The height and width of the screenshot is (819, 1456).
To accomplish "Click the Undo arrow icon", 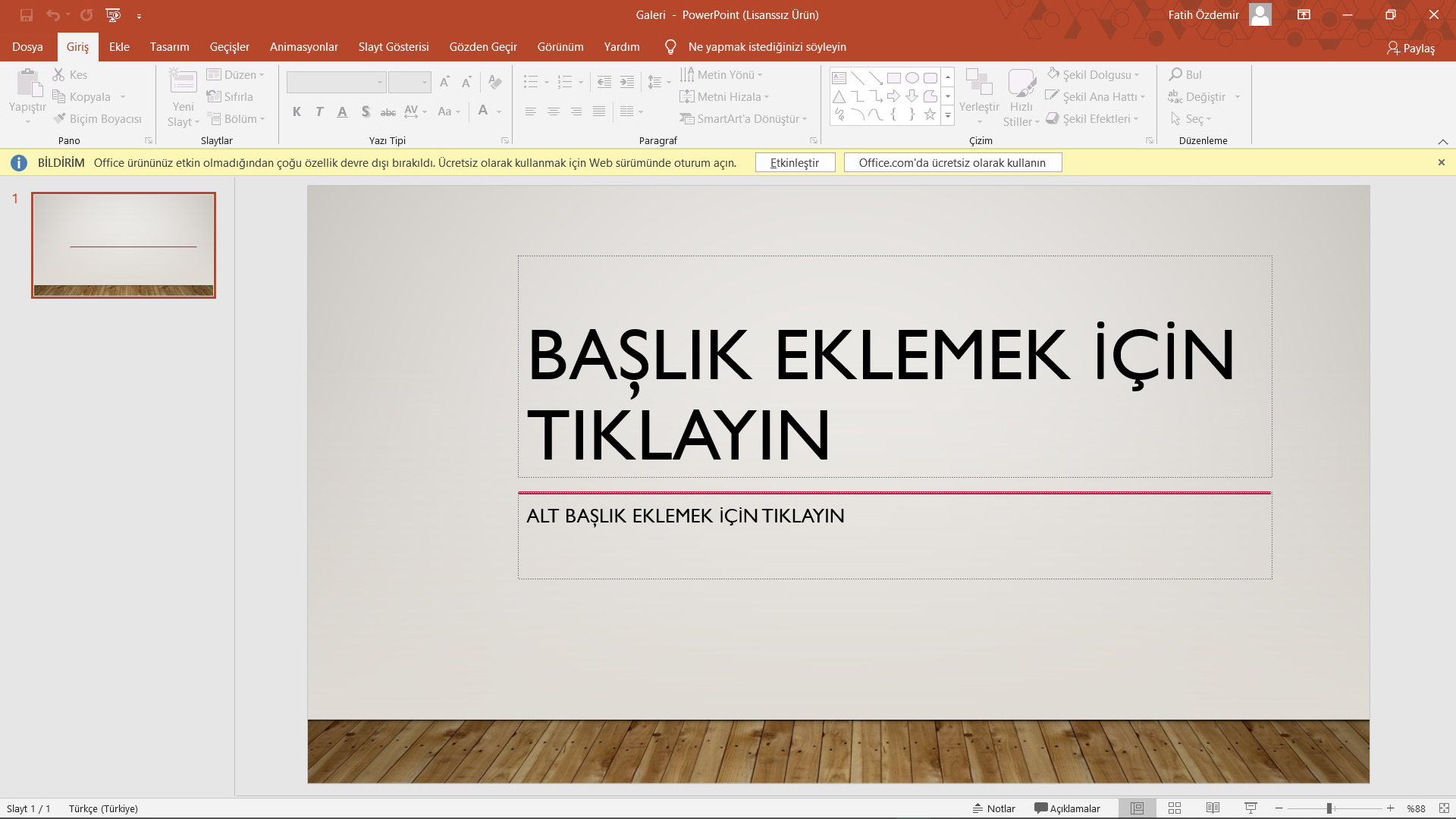I will click(x=52, y=15).
